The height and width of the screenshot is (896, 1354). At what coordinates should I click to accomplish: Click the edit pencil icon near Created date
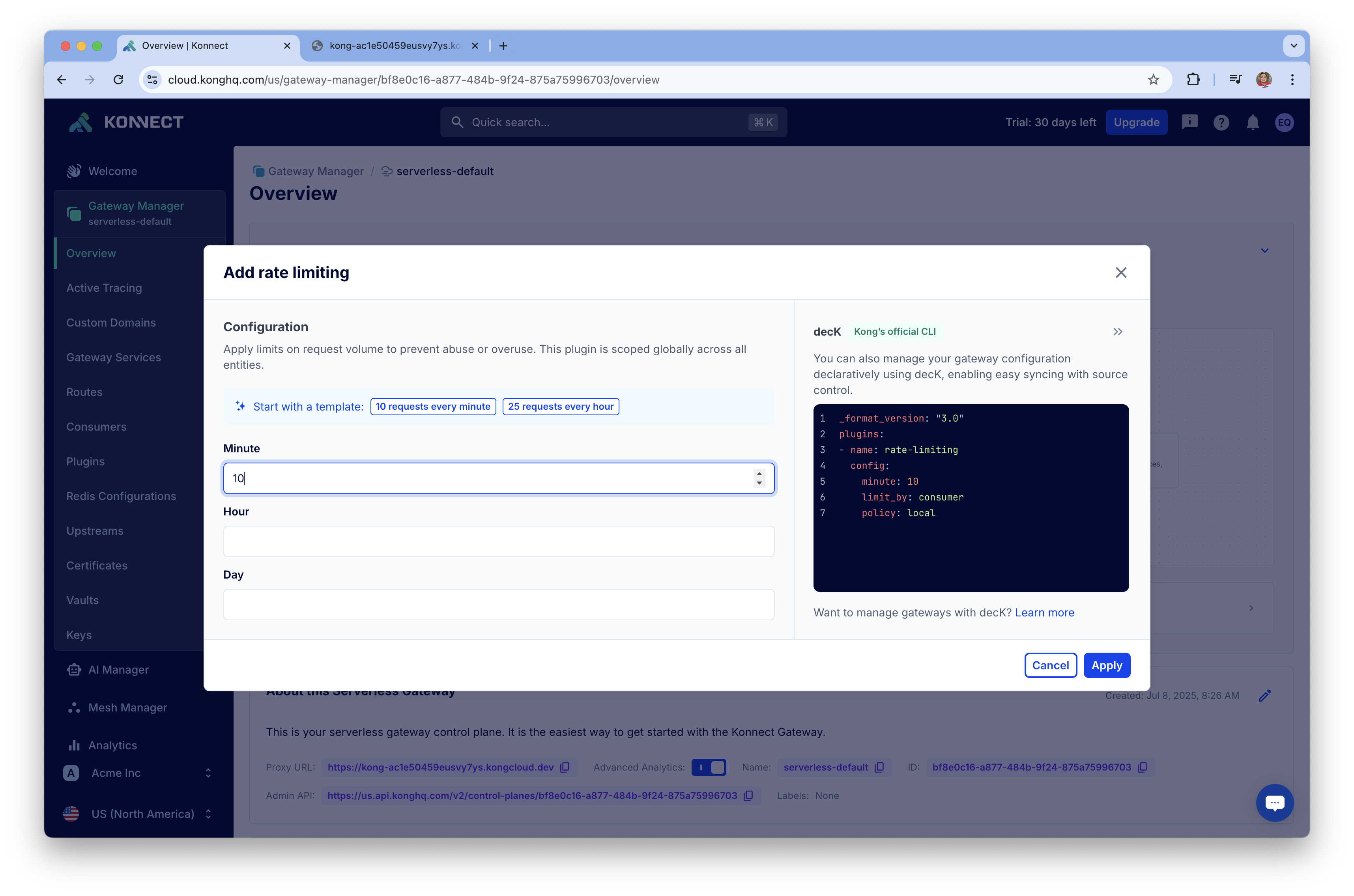(1264, 695)
